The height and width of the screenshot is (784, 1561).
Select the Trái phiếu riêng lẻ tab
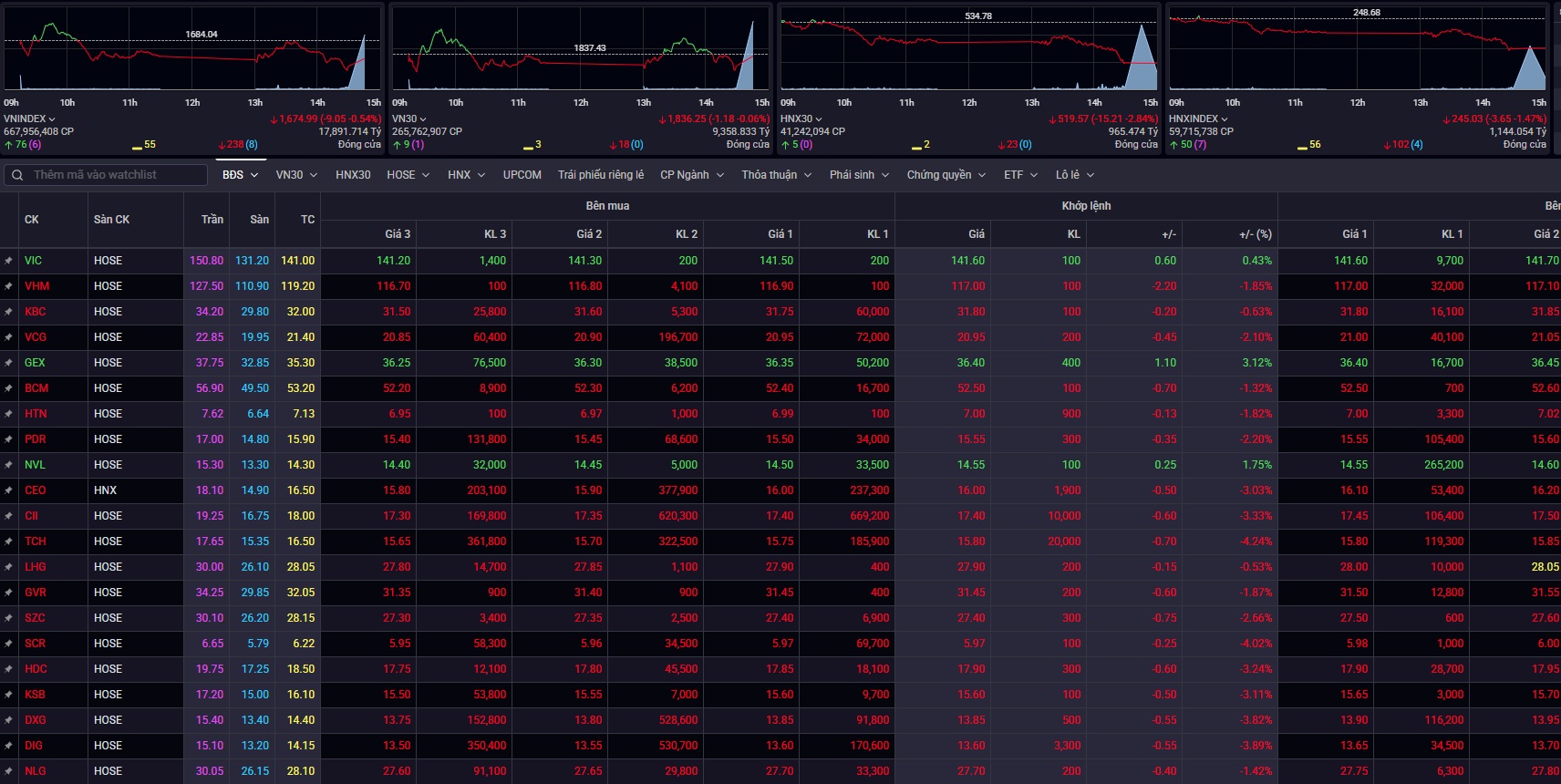click(x=600, y=175)
